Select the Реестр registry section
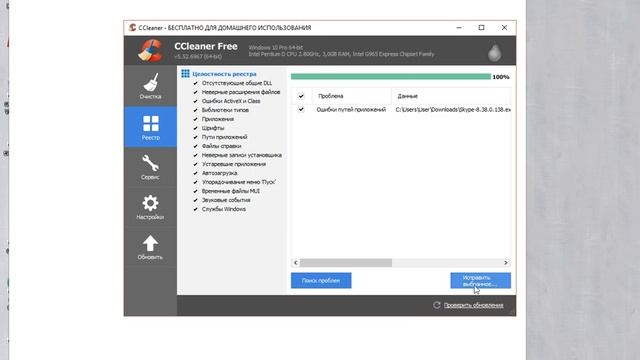Viewport: 640px width, 360px height. 150,127
